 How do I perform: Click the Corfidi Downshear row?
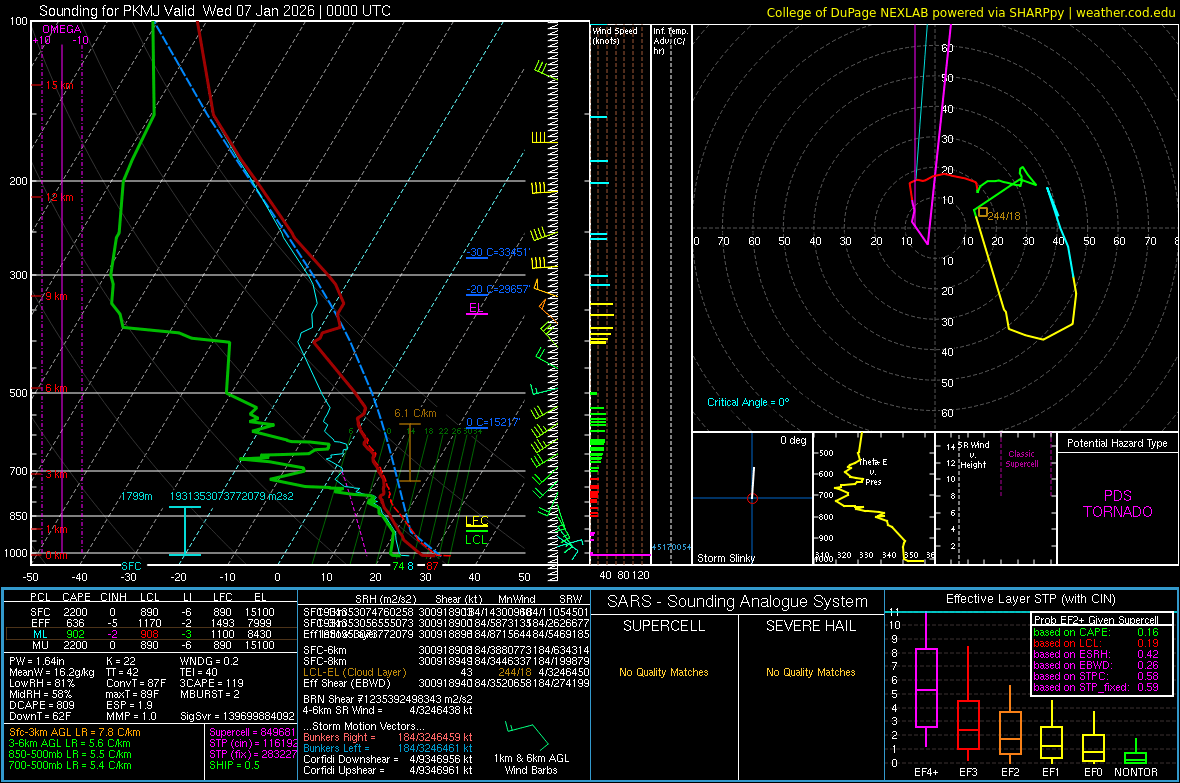click(x=388, y=759)
